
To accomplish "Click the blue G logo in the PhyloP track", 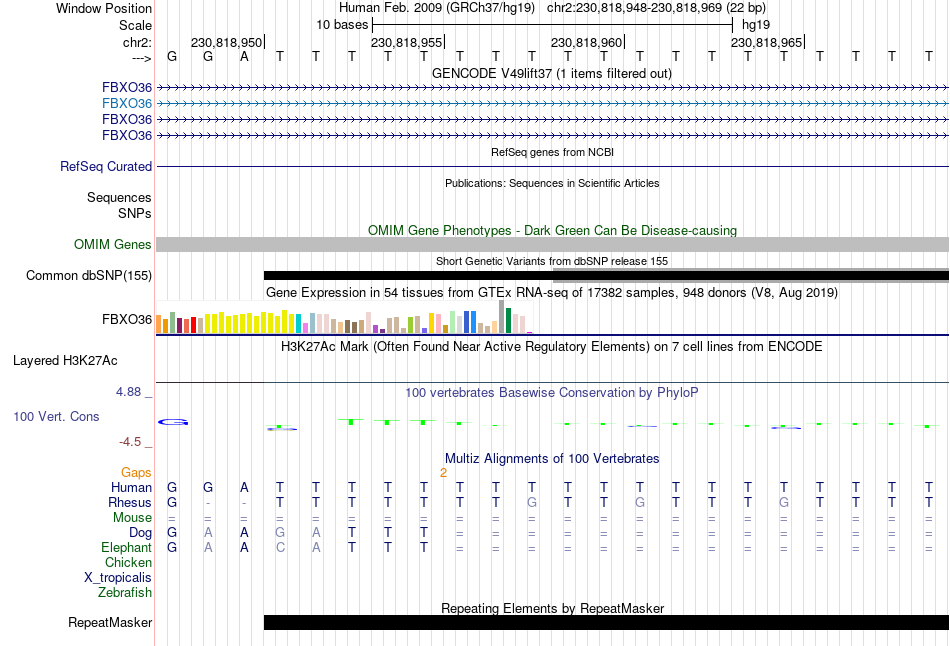I will click(173, 422).
